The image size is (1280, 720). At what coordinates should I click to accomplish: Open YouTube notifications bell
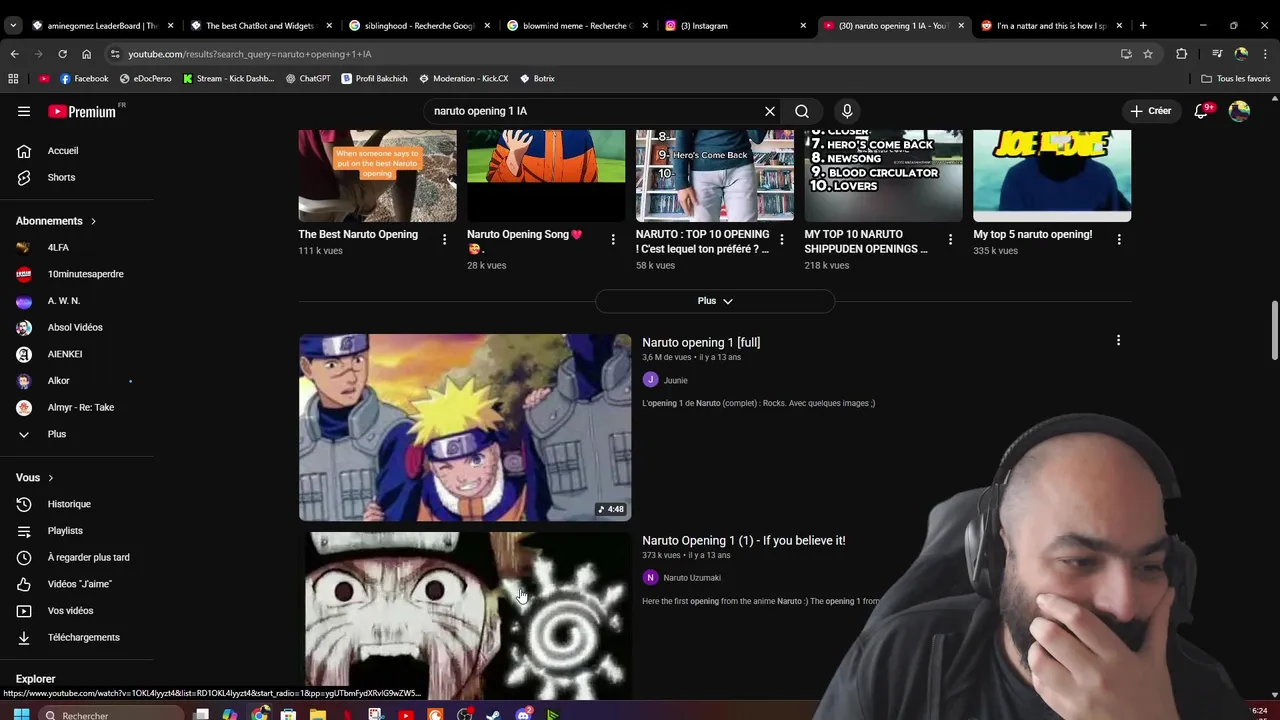click(x=1202, y=111)
